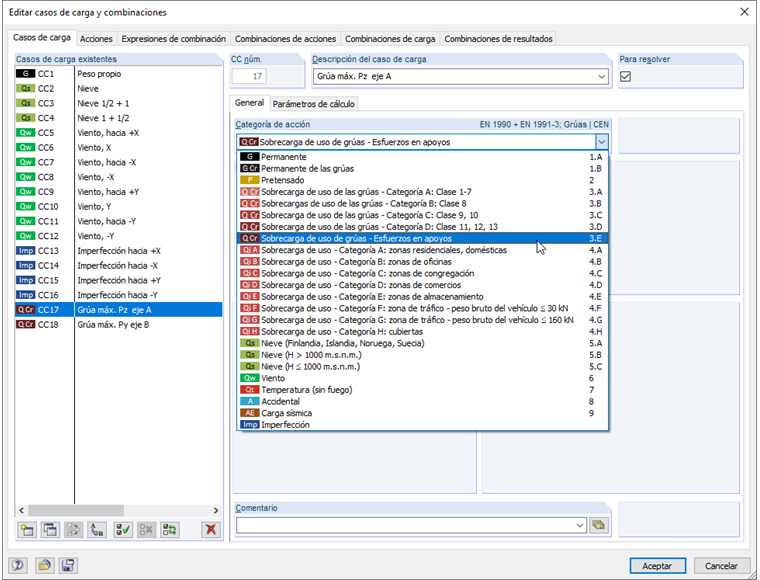Screen dimensions: 760x580
Task: Close the Editar casos de carga dialog
Action: tap(744, 12)
